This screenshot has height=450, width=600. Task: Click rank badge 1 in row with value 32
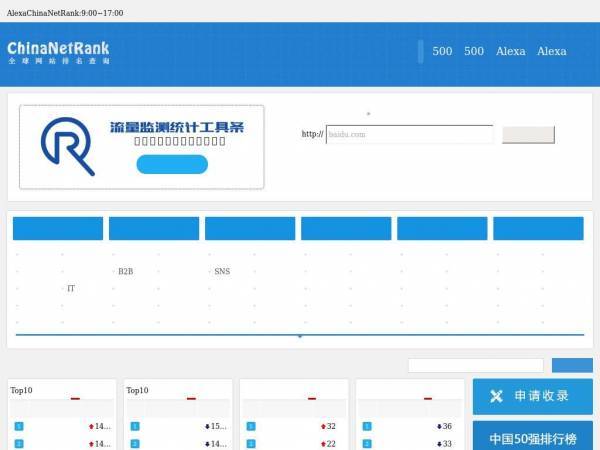(x=251, y=426)
